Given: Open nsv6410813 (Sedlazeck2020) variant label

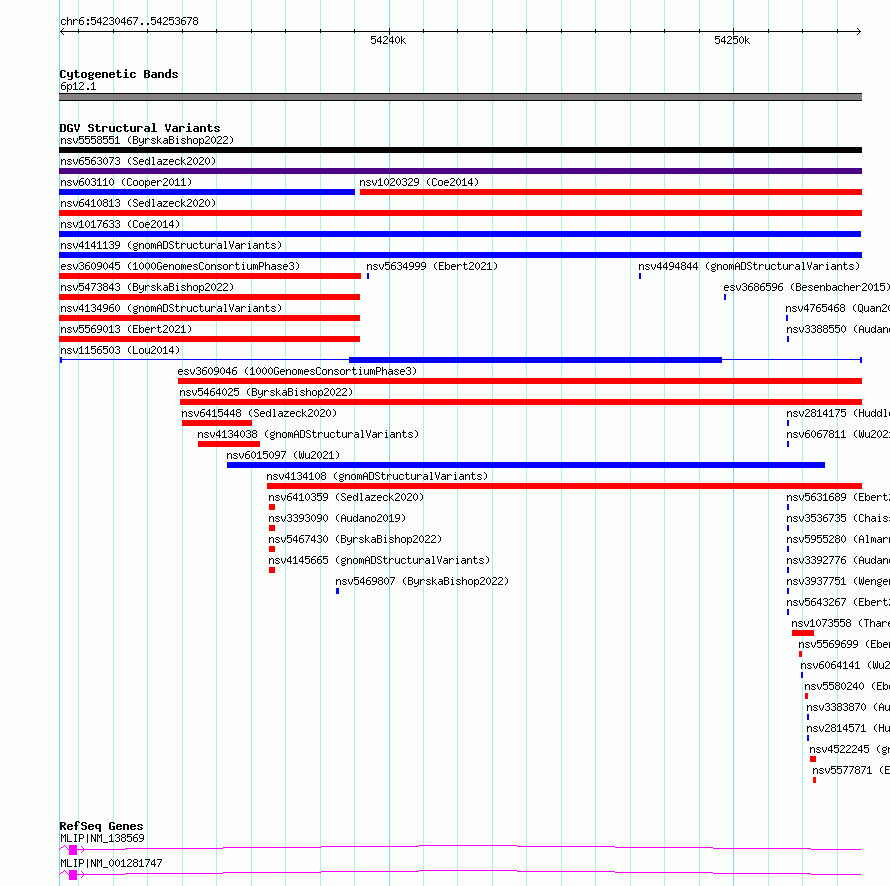Looking at the screenshot, I should 138,203.
